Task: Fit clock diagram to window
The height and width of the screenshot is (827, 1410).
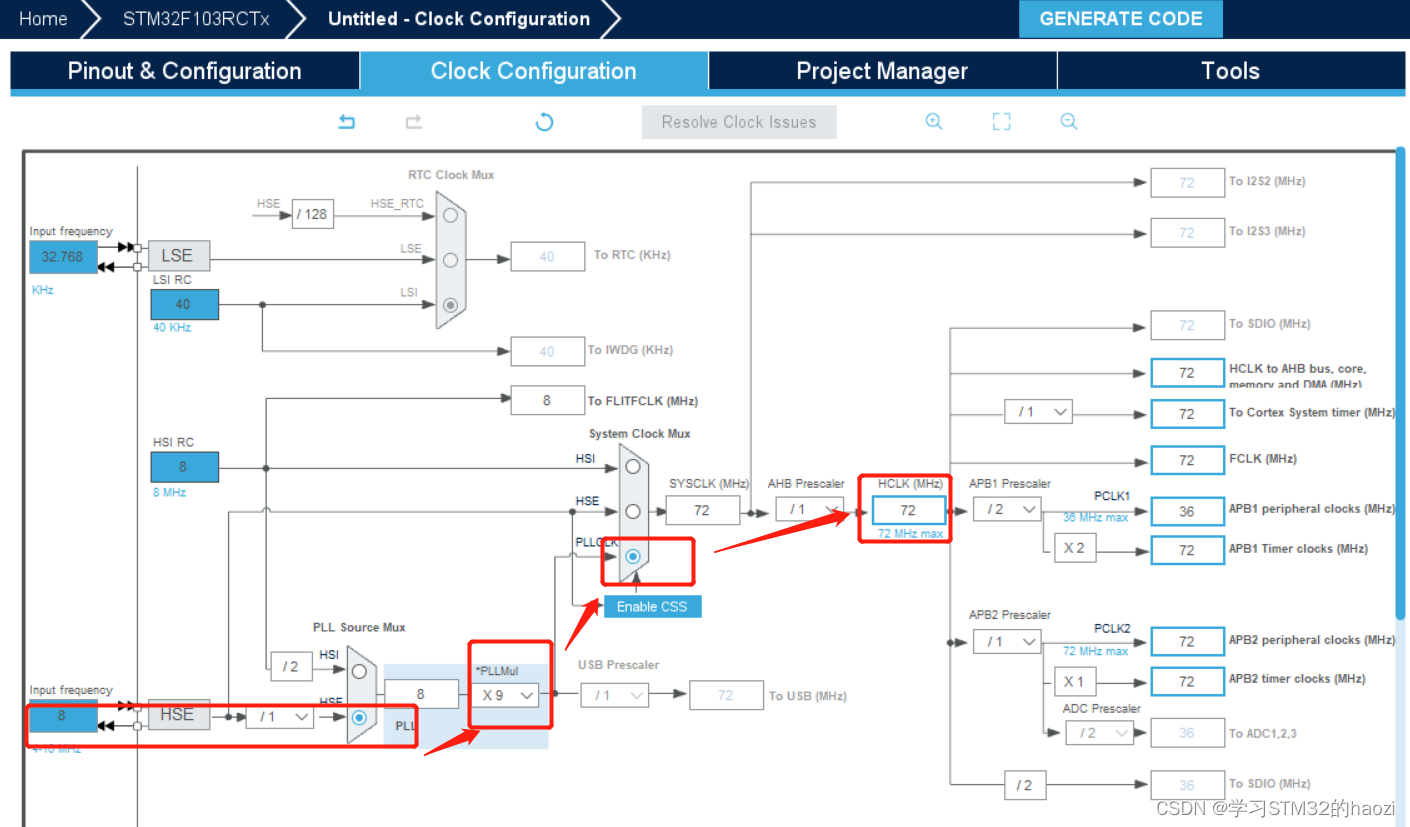Action: pyautogui.click(x=1001, y=122)
